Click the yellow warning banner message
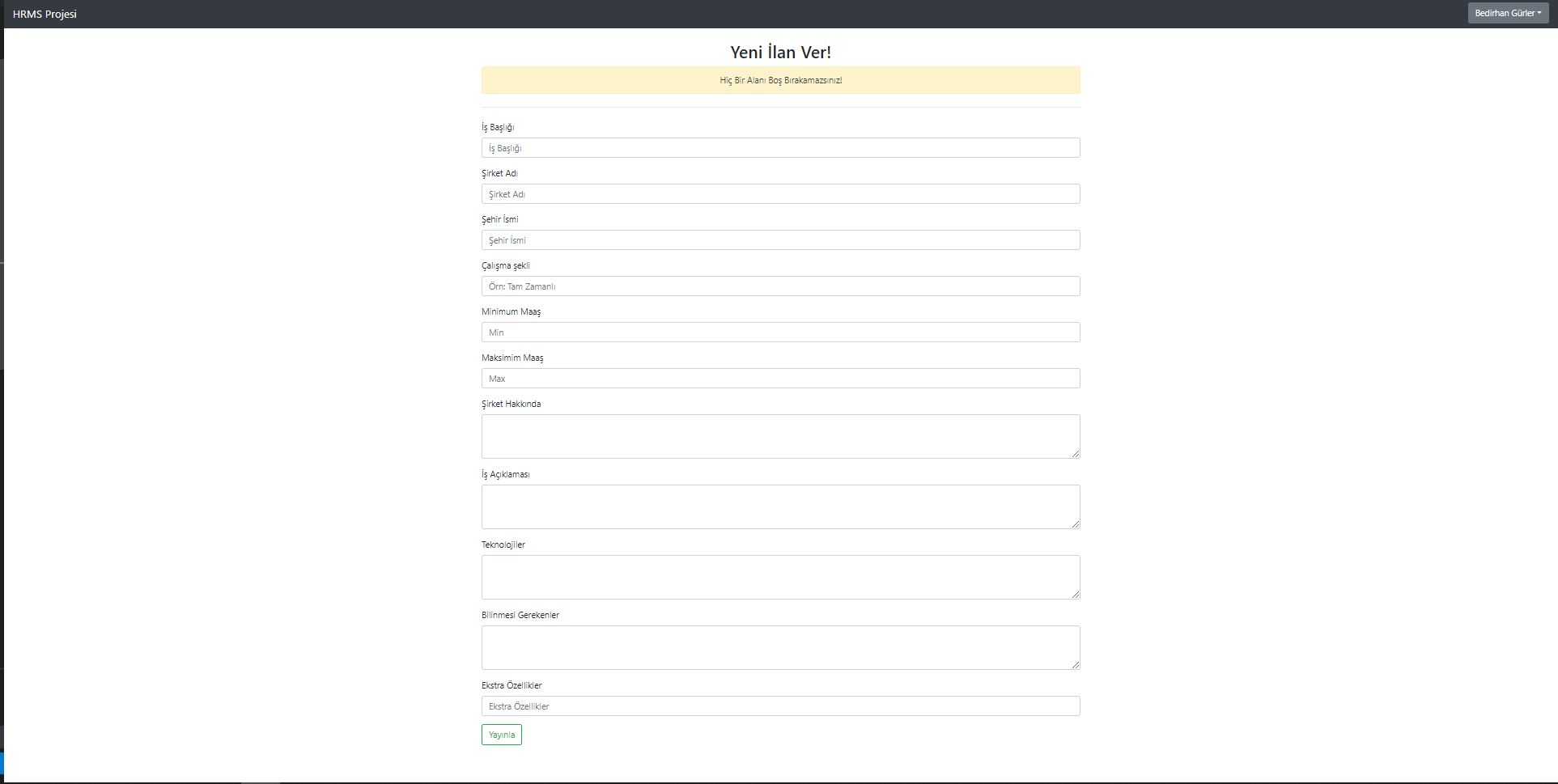 pyautogui.click(x=779, y=80)
